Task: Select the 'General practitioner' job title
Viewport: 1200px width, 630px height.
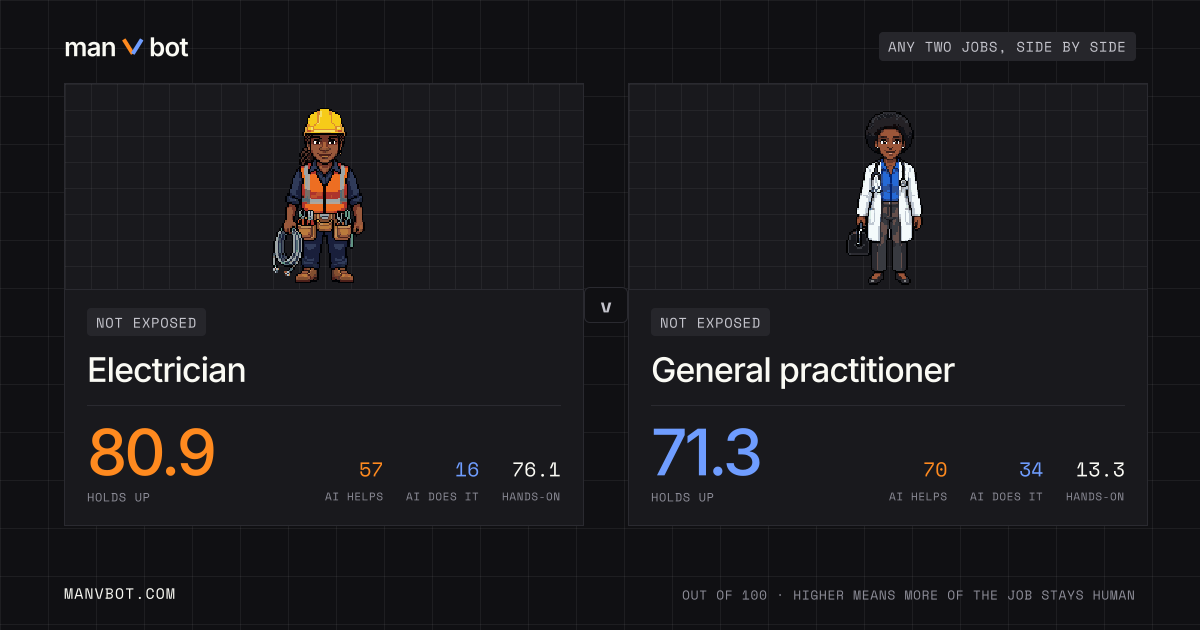Action: pyautogui.click(x=803, y=371)
